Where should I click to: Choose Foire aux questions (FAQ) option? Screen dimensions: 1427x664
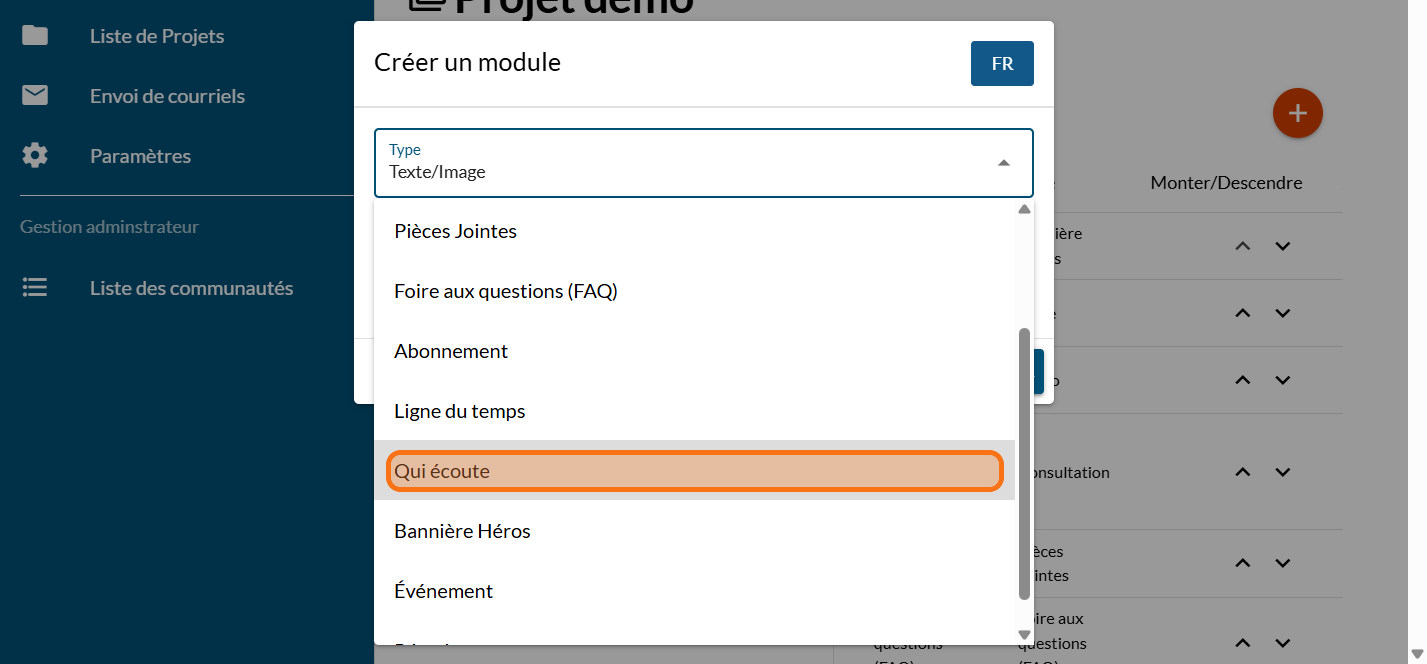506,291
